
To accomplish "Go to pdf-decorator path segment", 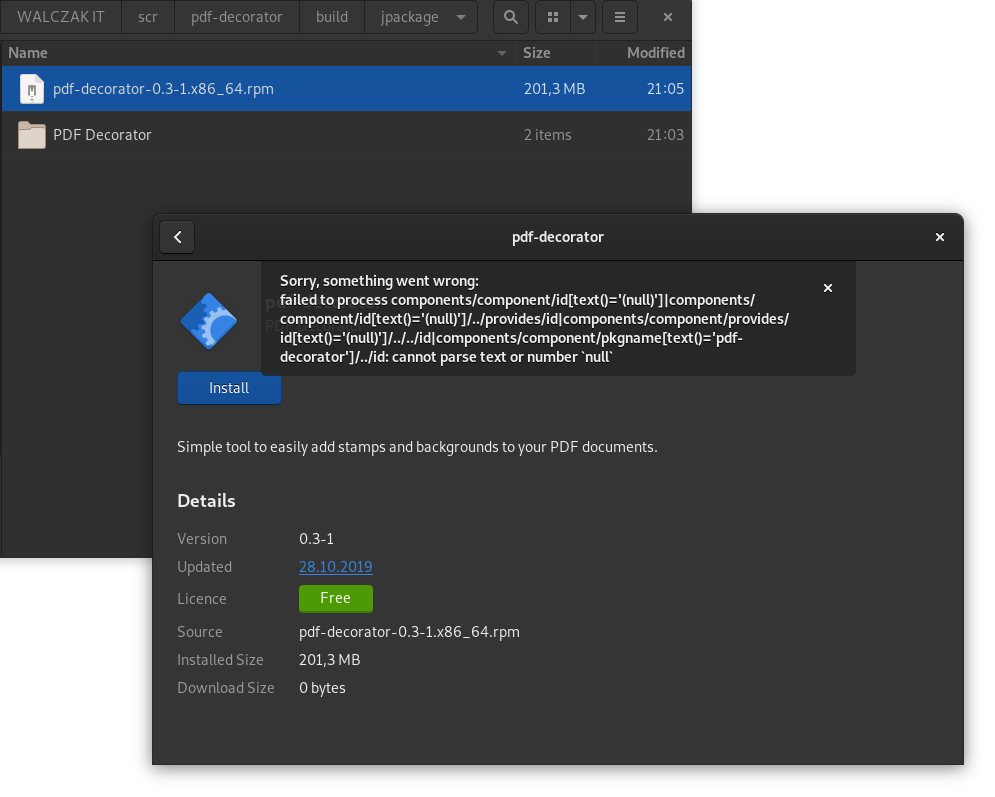I will tap(237, 17).
